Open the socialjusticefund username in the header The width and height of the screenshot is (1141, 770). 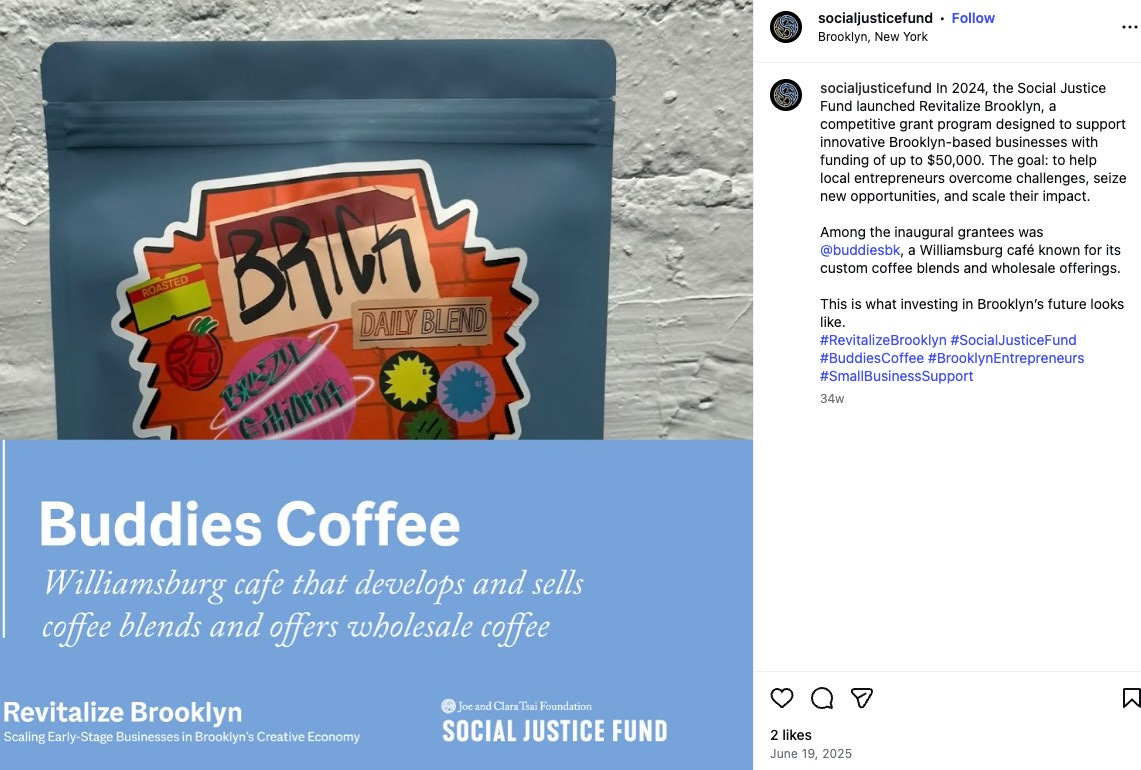pyautogui.click(x=875, y=18)
